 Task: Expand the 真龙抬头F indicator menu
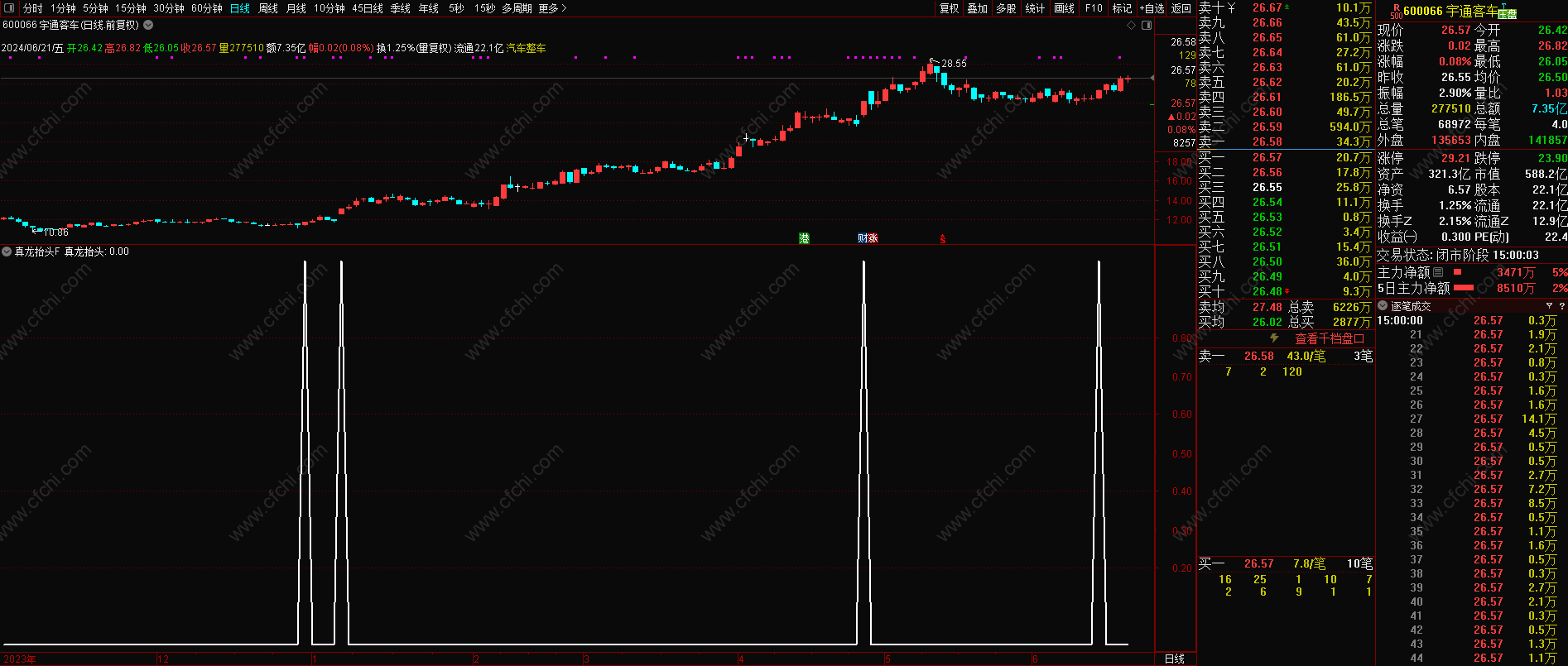tap(7, 252)
